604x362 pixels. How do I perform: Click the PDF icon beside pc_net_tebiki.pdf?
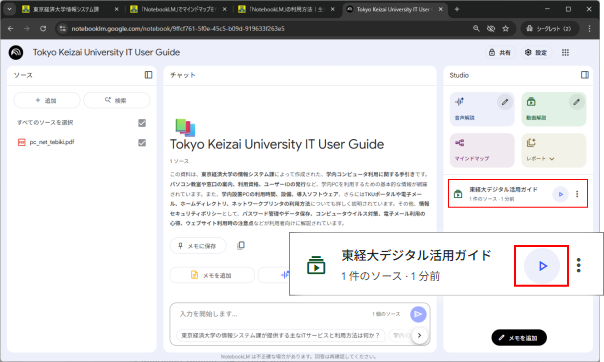22,142
